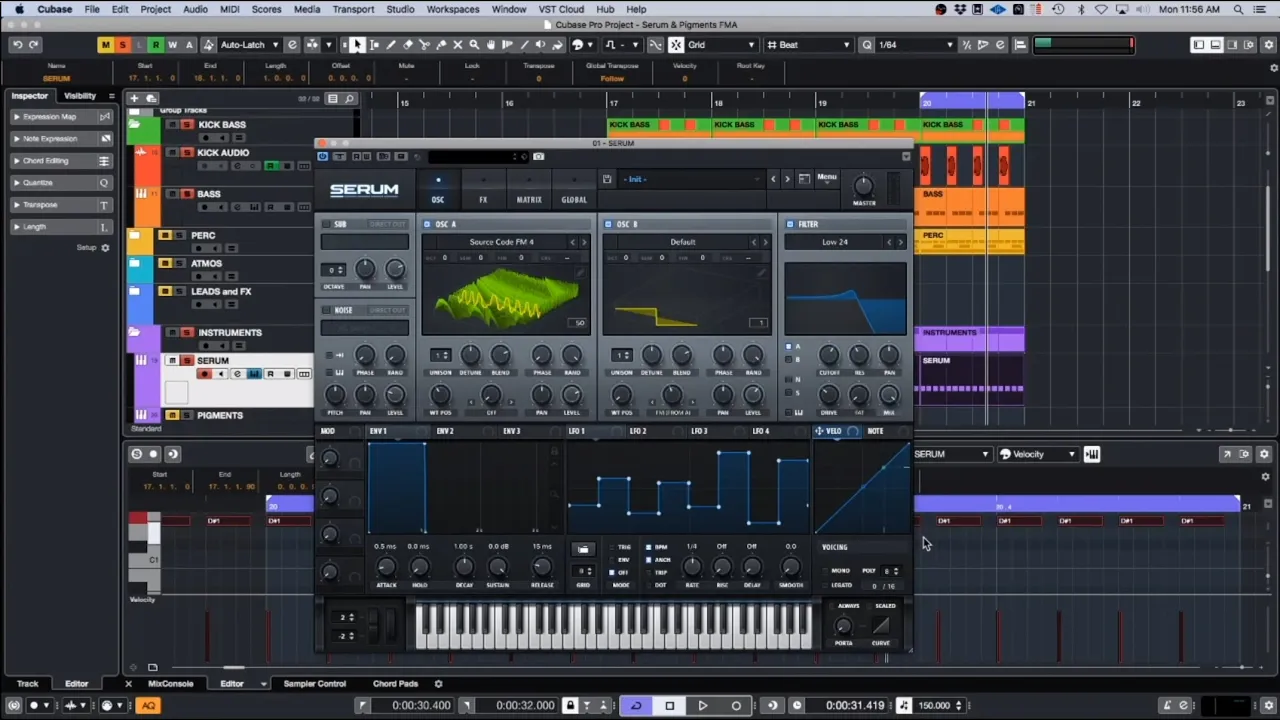Click the transport Stop button
The height and width of the screenshot is (720, 1280).
[669, 705]
